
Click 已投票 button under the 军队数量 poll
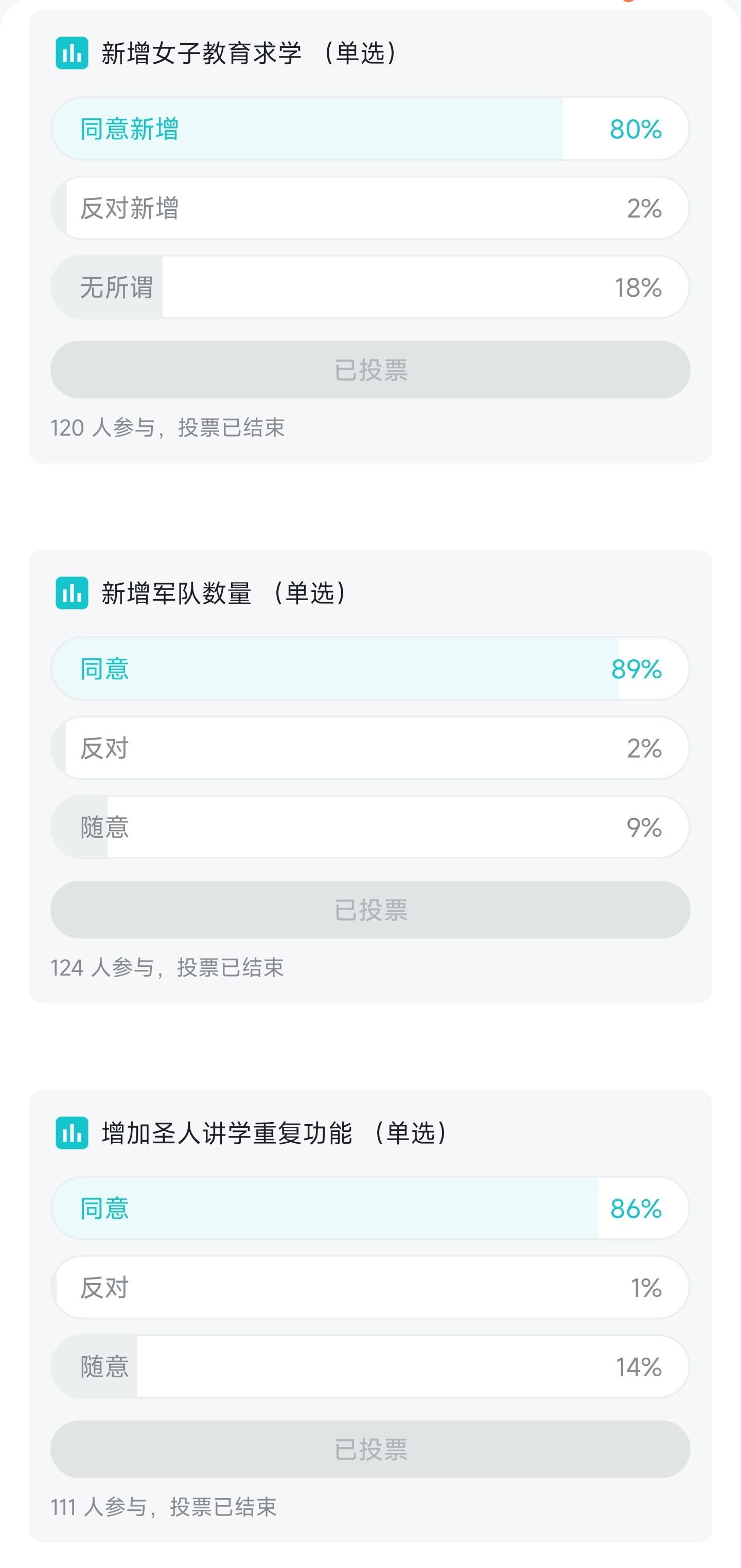coord(370,909)
